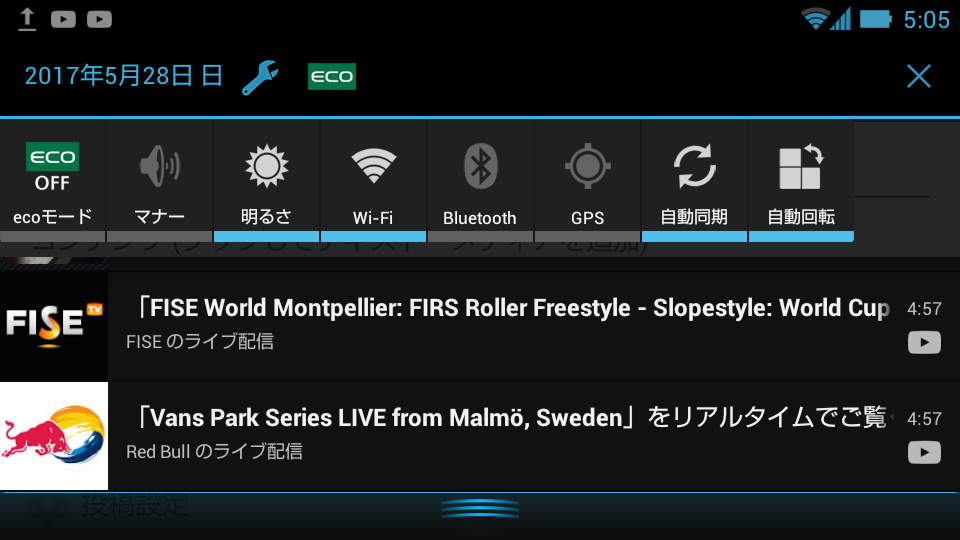Toggle manner mode sound tile
The height and width of the screenshot is (540, 960).
[x=160, y=181]
